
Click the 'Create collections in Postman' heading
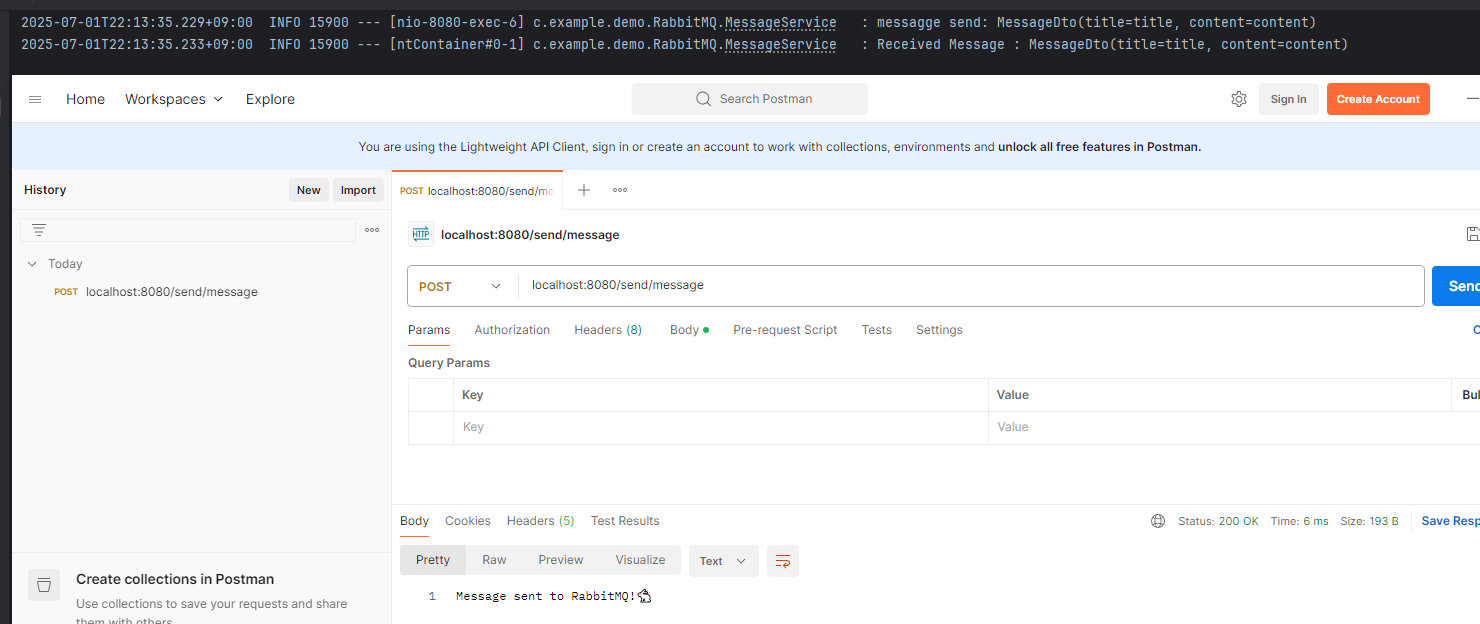(x=175, y=579)
